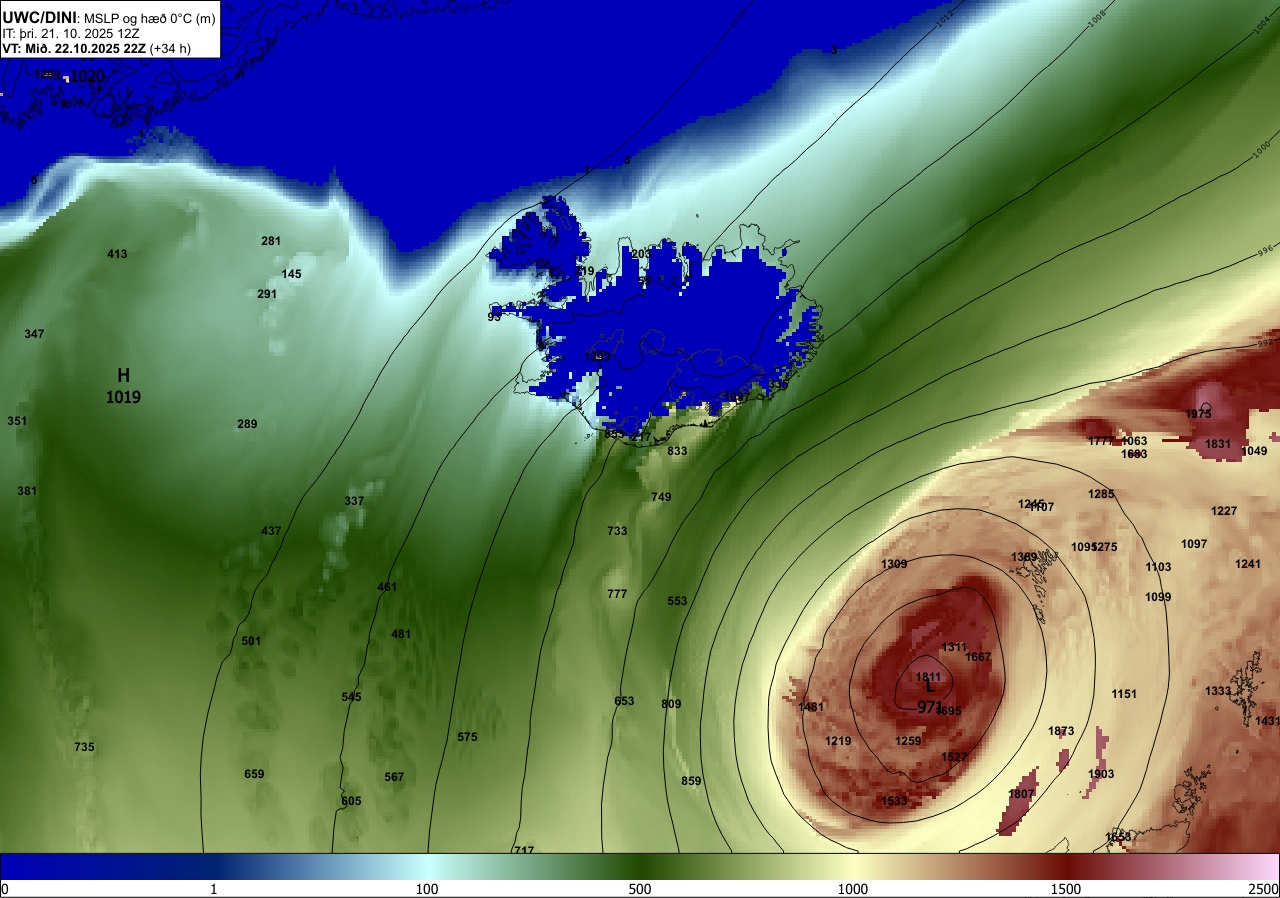Select the 1500 label on color scale
Image resolution: width=1280 pixels, height=898 pixels.
pos(1066,889)
